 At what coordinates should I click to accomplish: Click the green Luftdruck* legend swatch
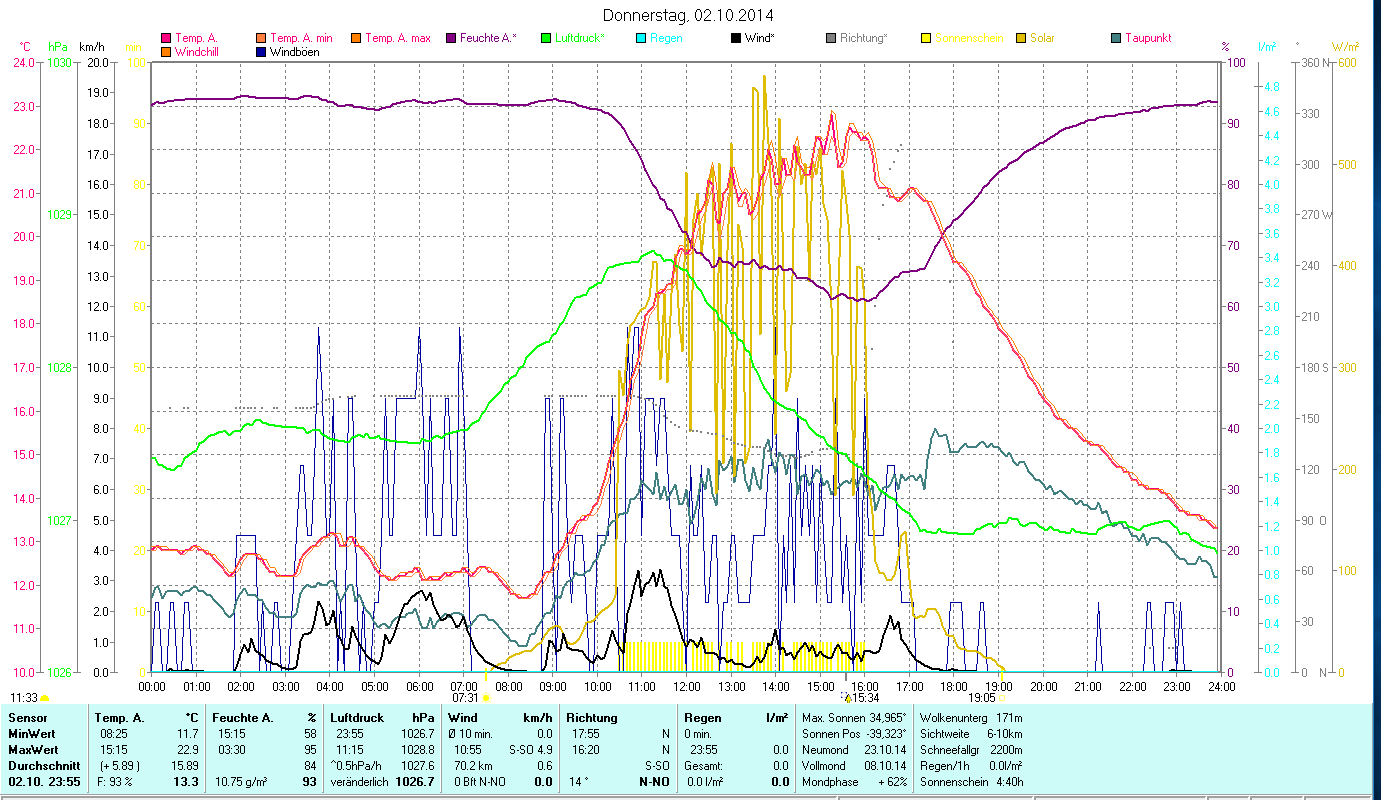click(x=546, y=38)
